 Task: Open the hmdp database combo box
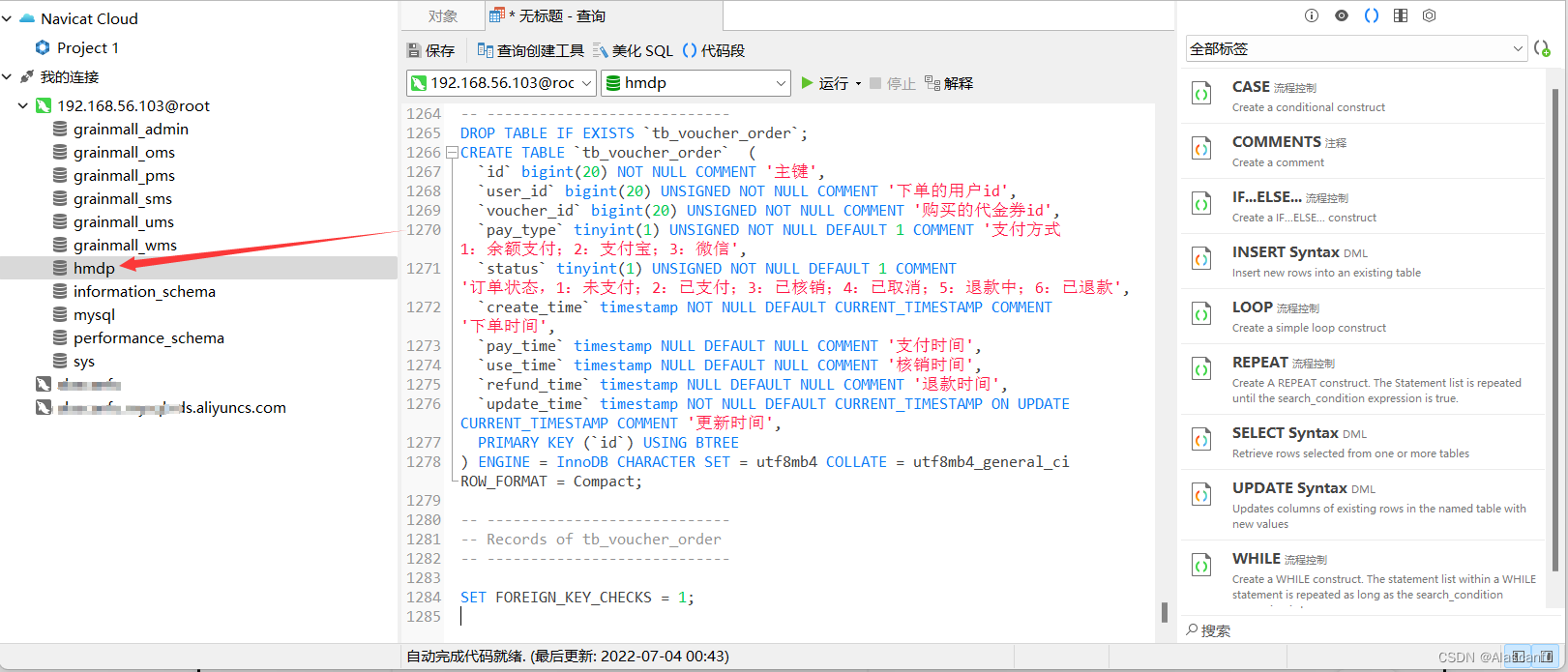(x=695, y=83)
